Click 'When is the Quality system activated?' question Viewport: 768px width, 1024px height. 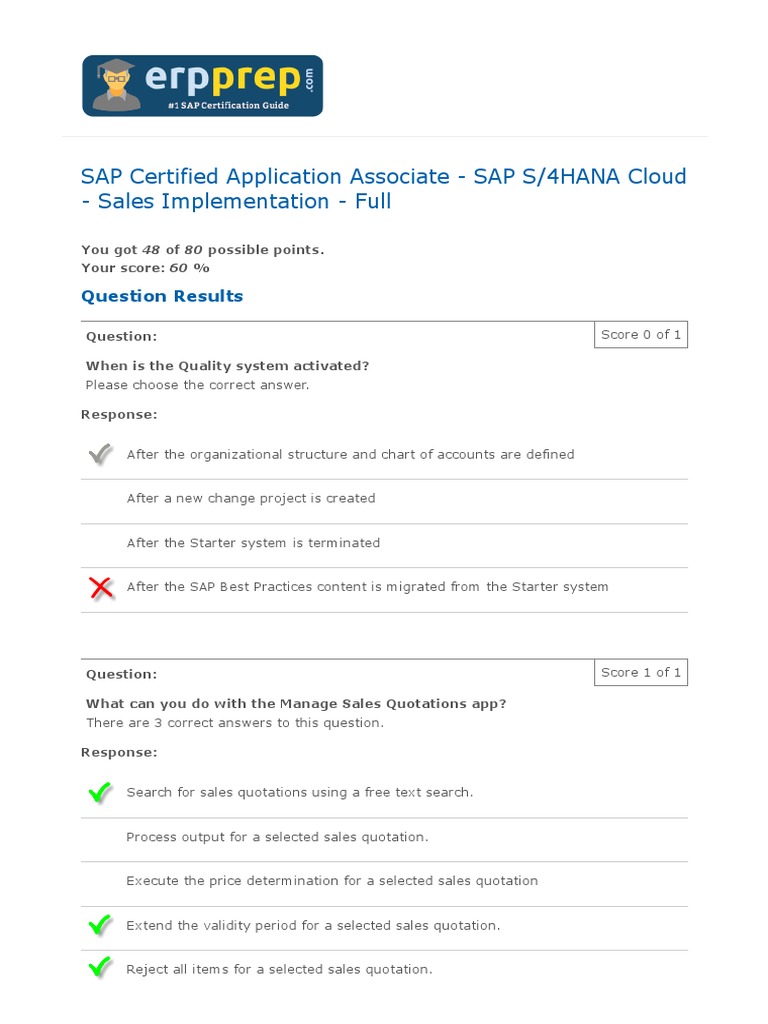227,366
